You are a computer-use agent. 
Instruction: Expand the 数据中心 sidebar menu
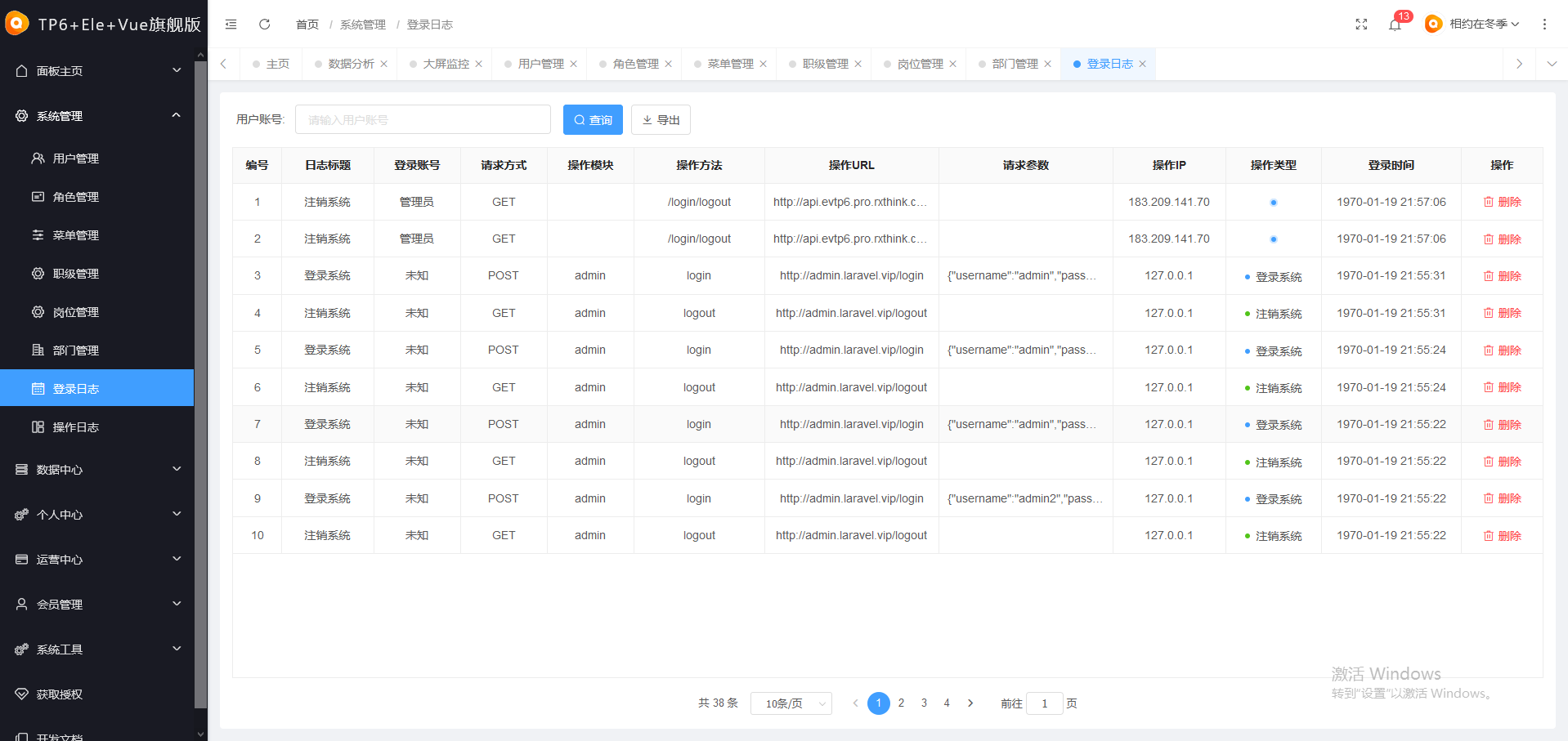(x=97, y=470)
